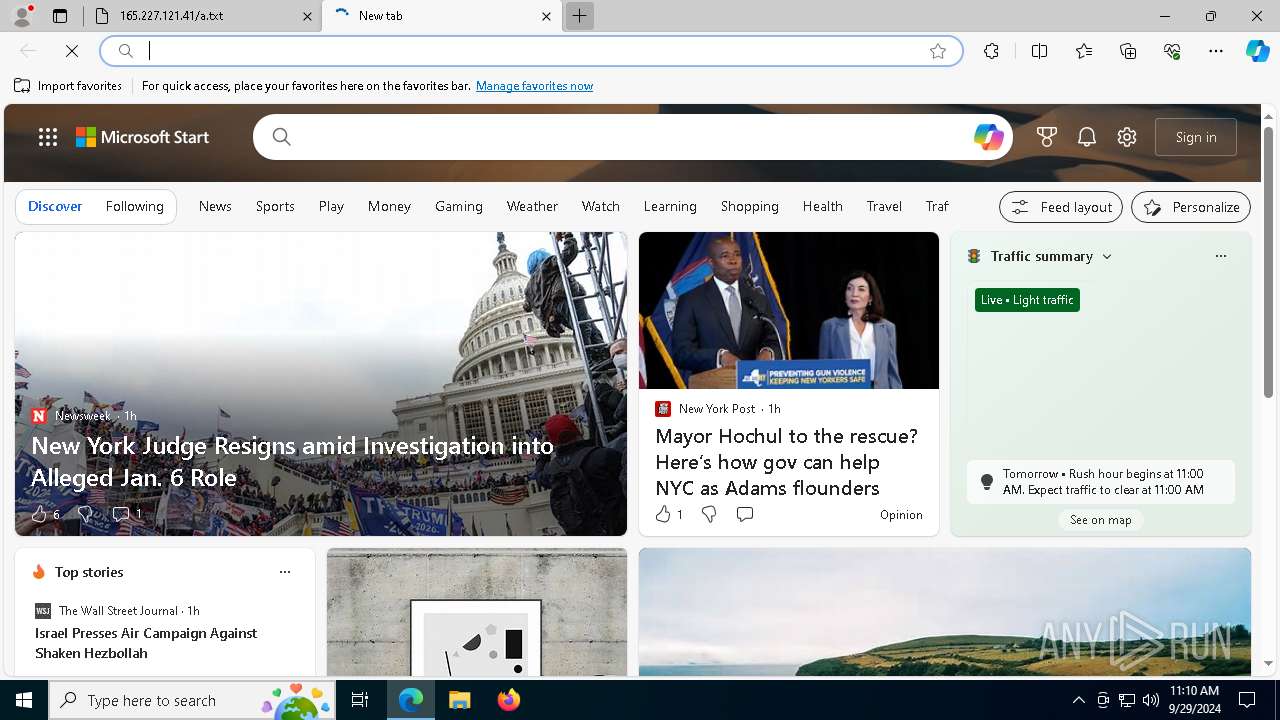This screenshot has height=720, width=1280.
Task: Open the Israel Presses Air Campaign headline
Action: pyautogui.click(x=146, y=643)
